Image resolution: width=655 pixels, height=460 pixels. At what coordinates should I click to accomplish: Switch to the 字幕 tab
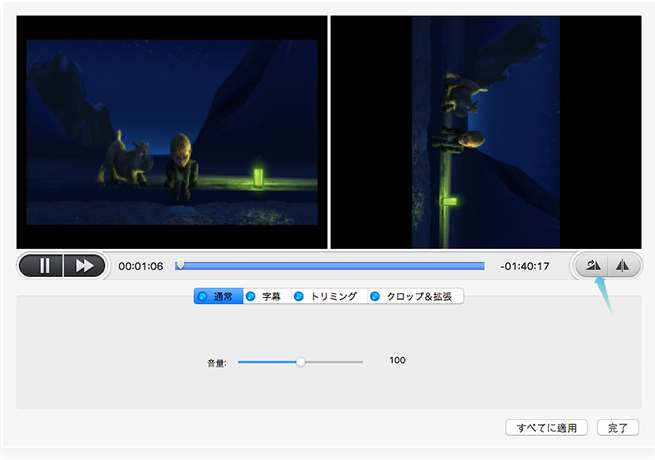point(267,296)
